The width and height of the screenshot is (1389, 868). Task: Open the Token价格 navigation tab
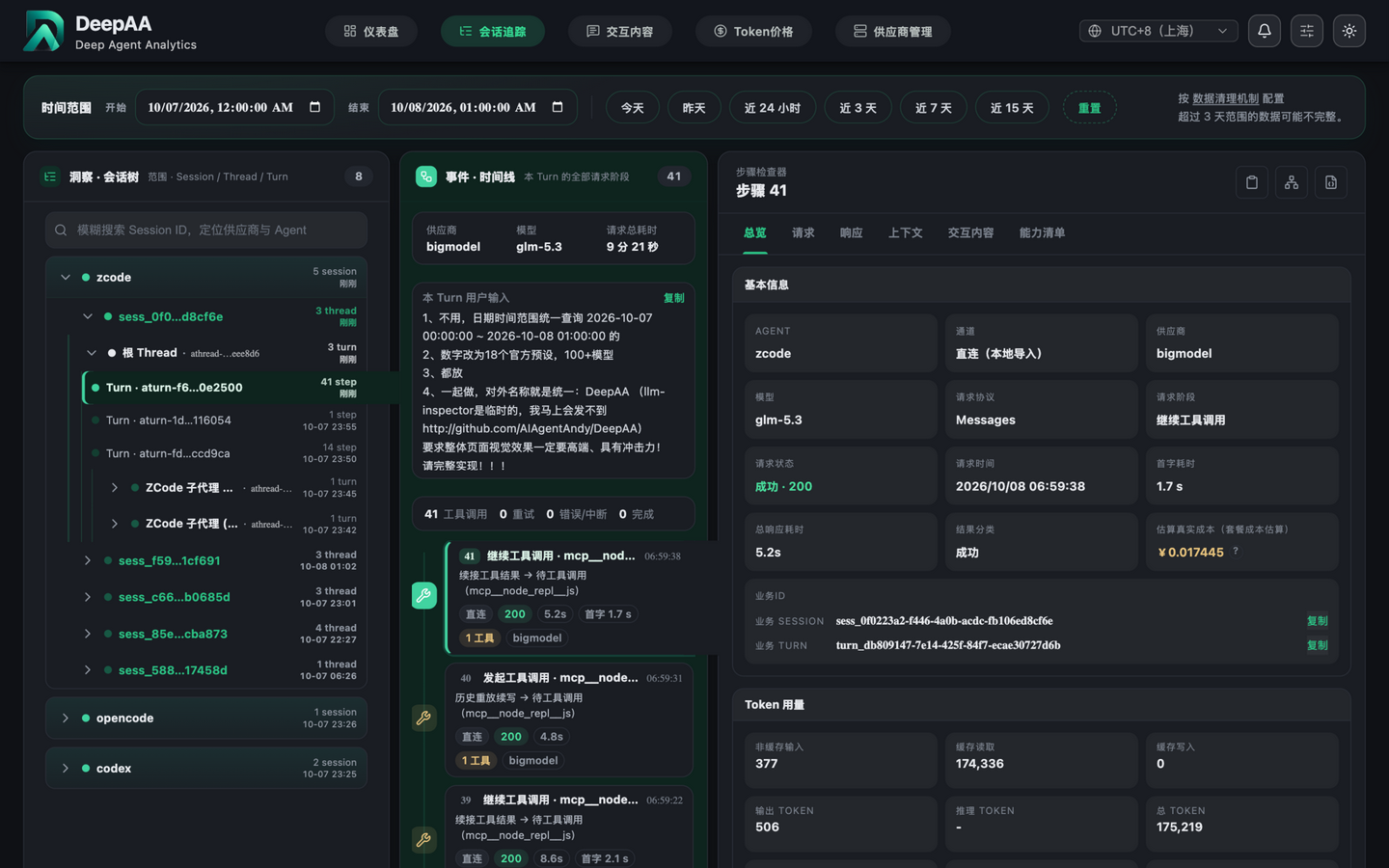tap(753, 31)
